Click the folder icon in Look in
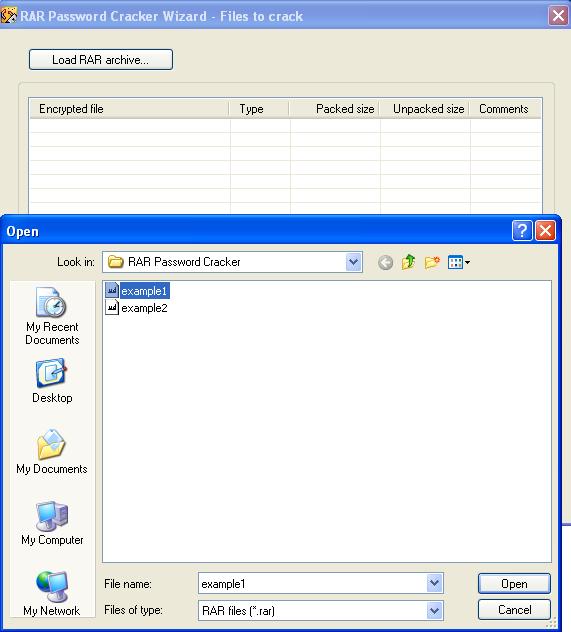571x632 pixels. [116, 262]
